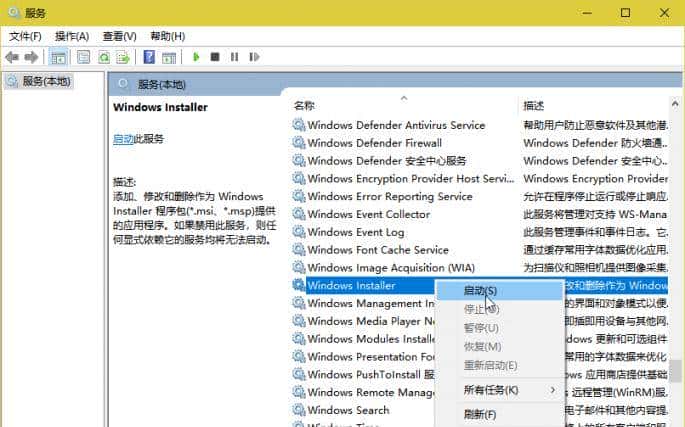685x427 pixels.
Task: Click gear icon of Windows Event Collector
Action: 299,214
